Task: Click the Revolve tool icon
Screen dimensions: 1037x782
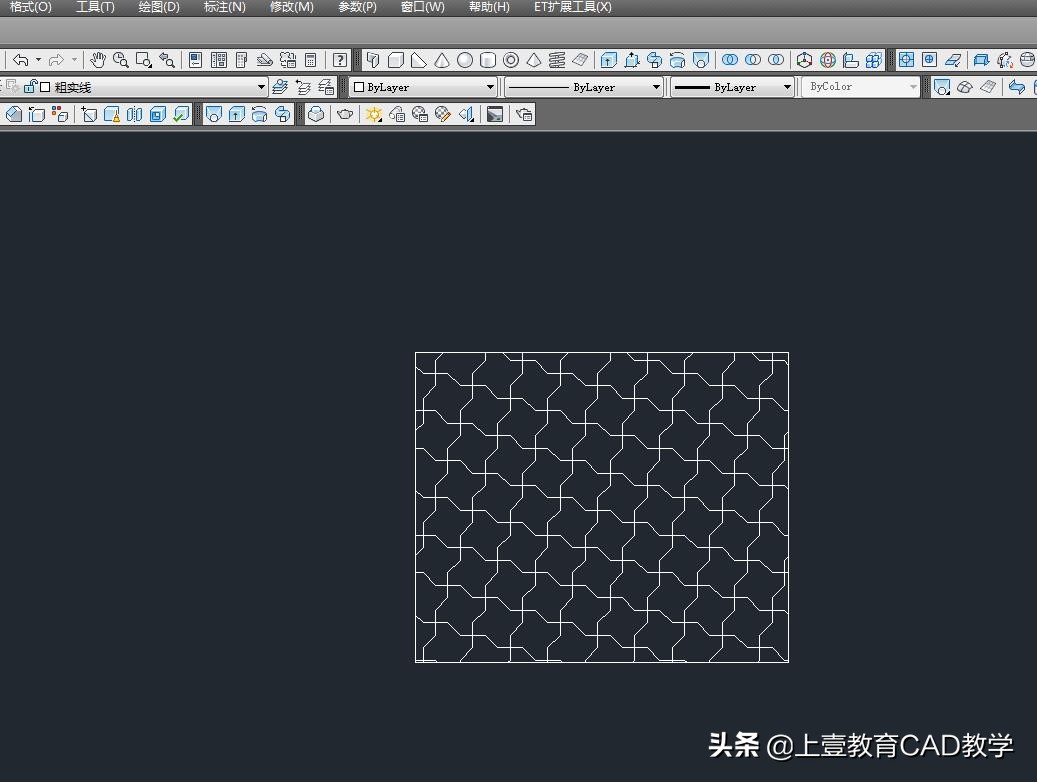Action: coord(677,60)
